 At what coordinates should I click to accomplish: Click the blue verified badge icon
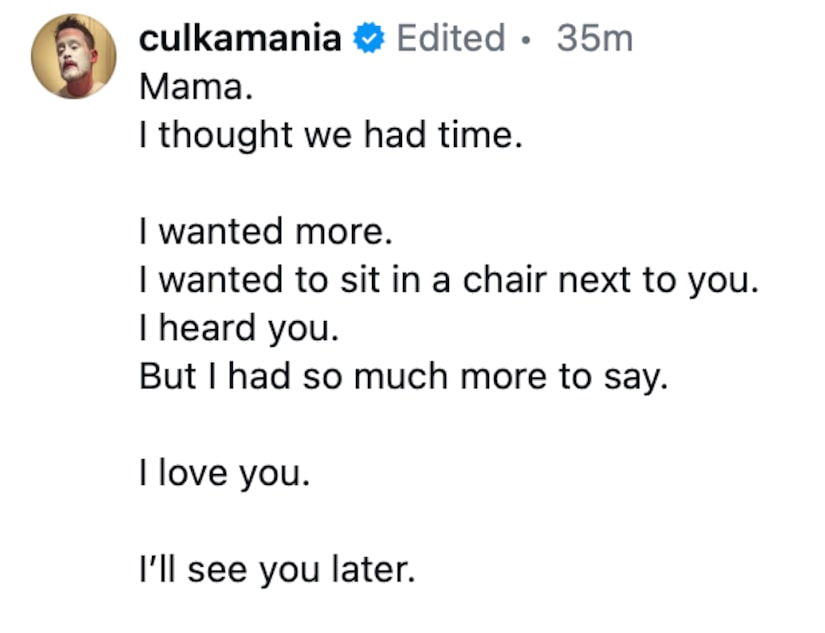coord(371,39)
